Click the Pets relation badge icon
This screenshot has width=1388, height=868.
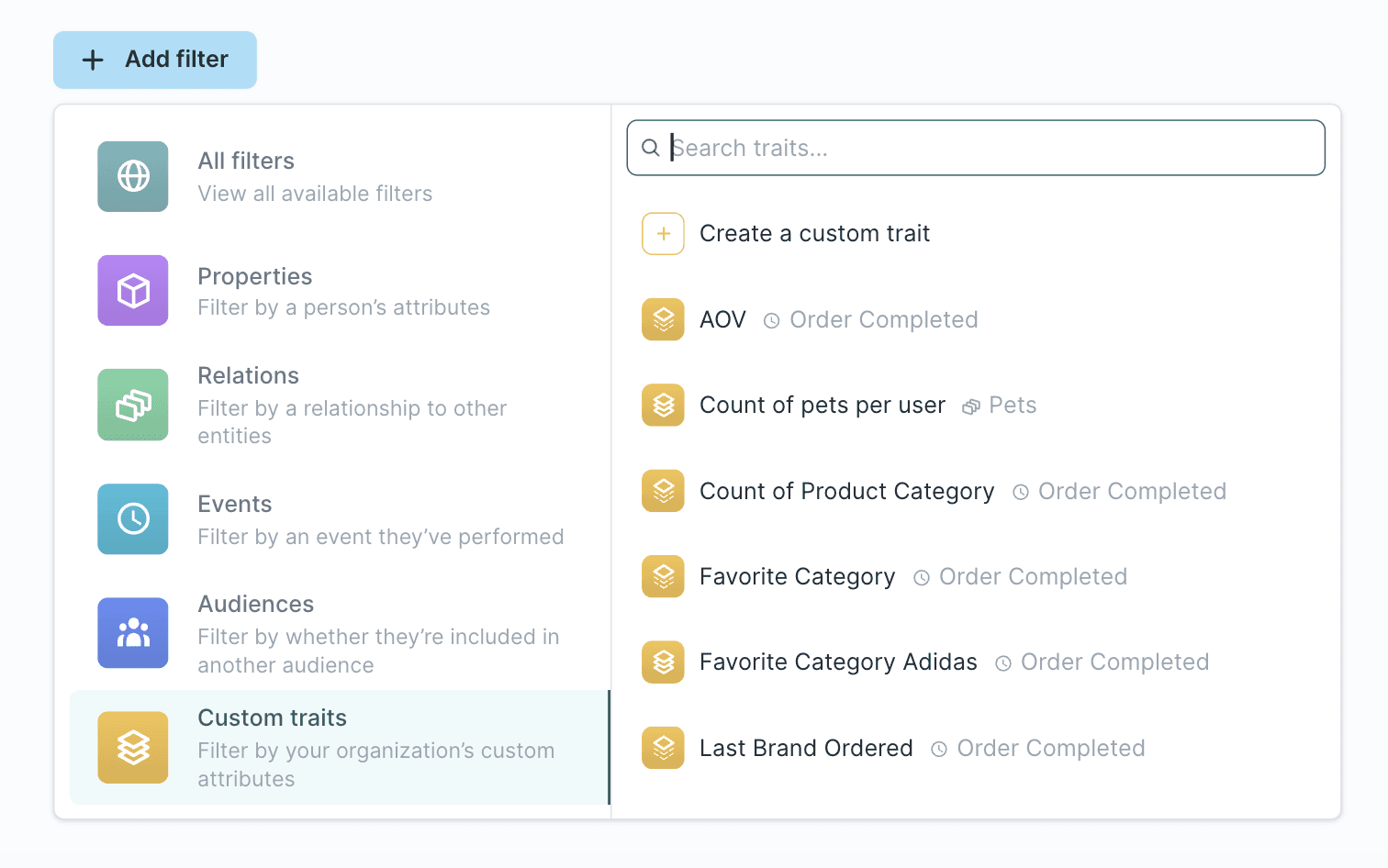tap(970, 405)
